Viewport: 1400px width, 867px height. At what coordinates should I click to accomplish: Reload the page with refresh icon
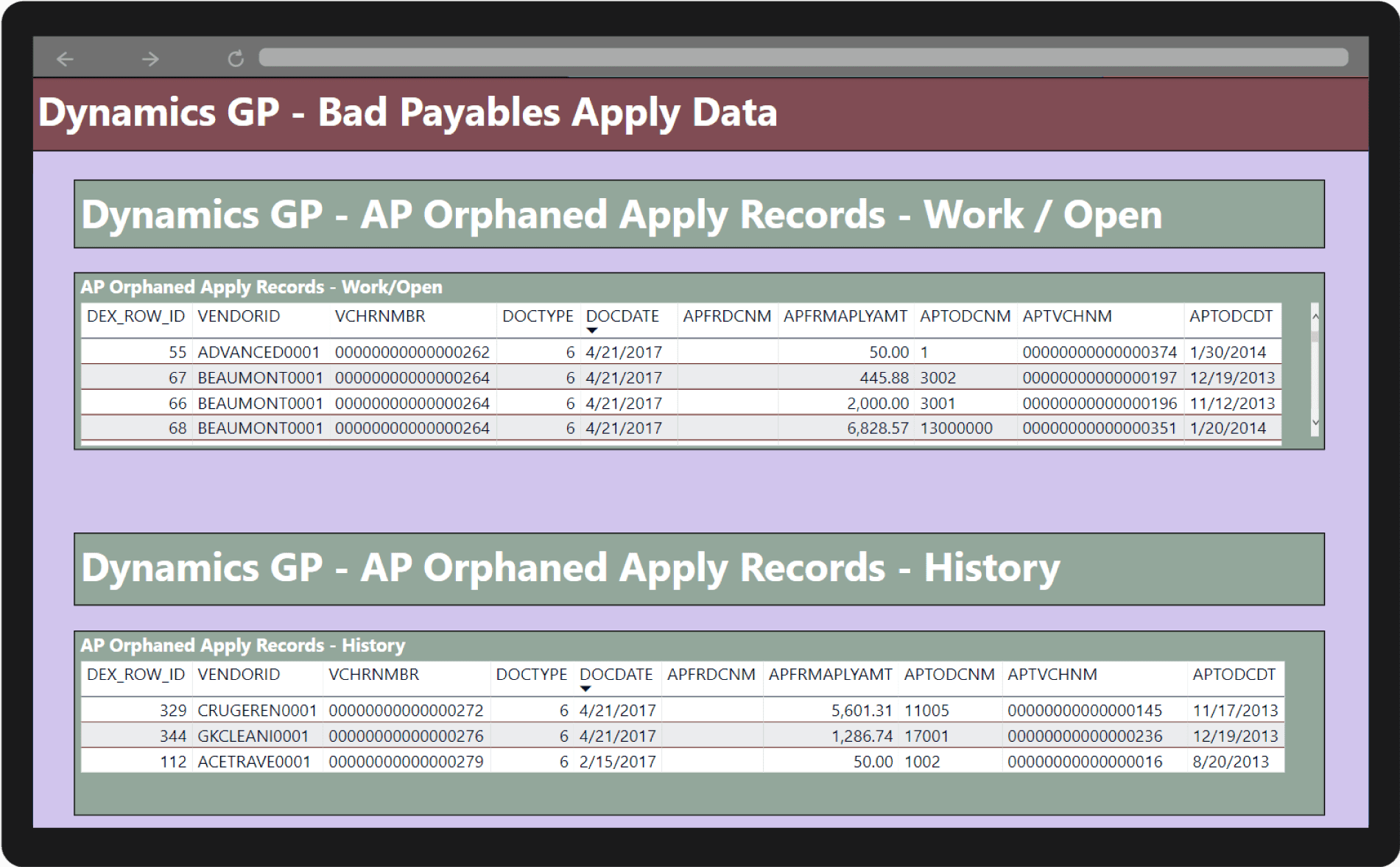coord(236,59)
